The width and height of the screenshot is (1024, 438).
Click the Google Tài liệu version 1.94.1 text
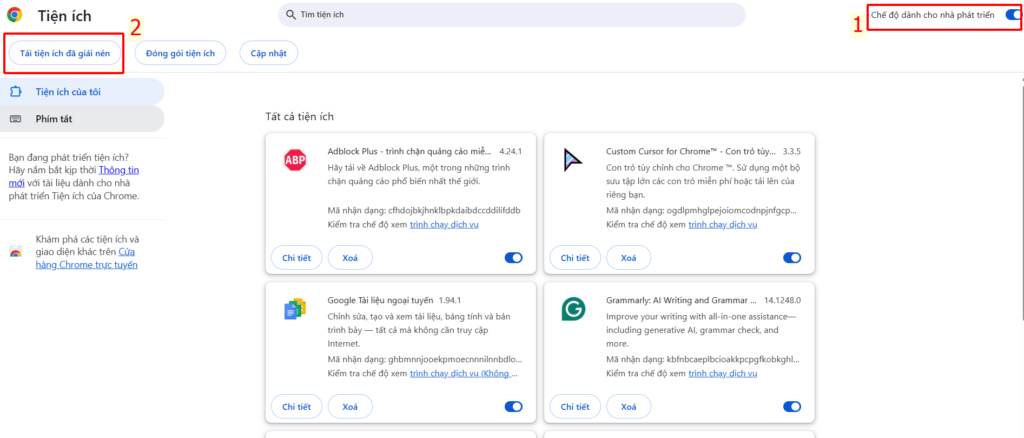tap(451, 300)
